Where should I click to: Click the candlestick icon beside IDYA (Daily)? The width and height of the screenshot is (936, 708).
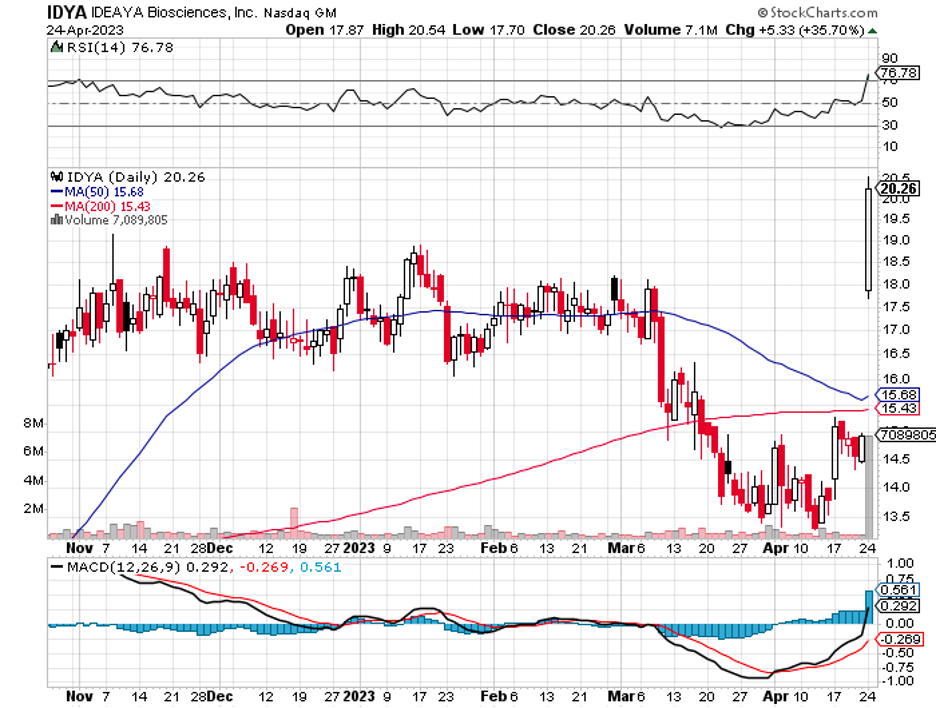(56, 177)
